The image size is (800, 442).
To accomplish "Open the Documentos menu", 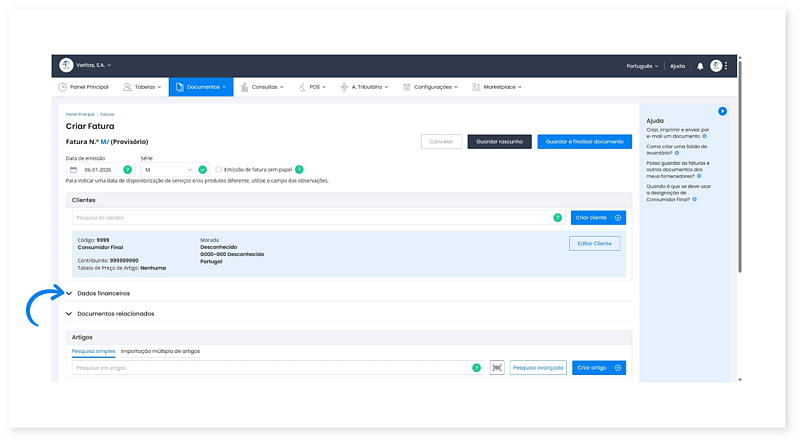I will click(201, 87).
